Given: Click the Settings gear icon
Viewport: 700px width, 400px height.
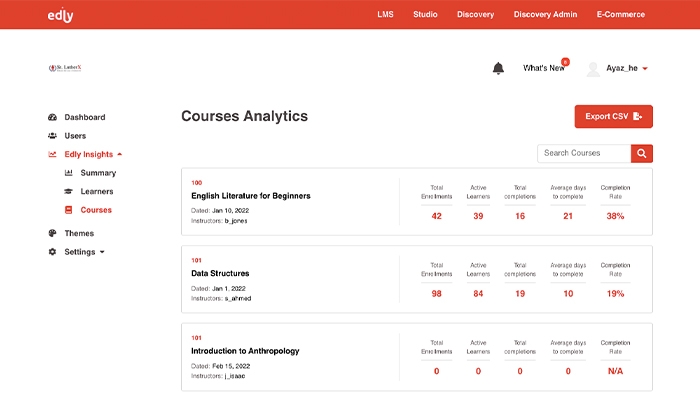Looking at the screenshot, I should (52, 252).
